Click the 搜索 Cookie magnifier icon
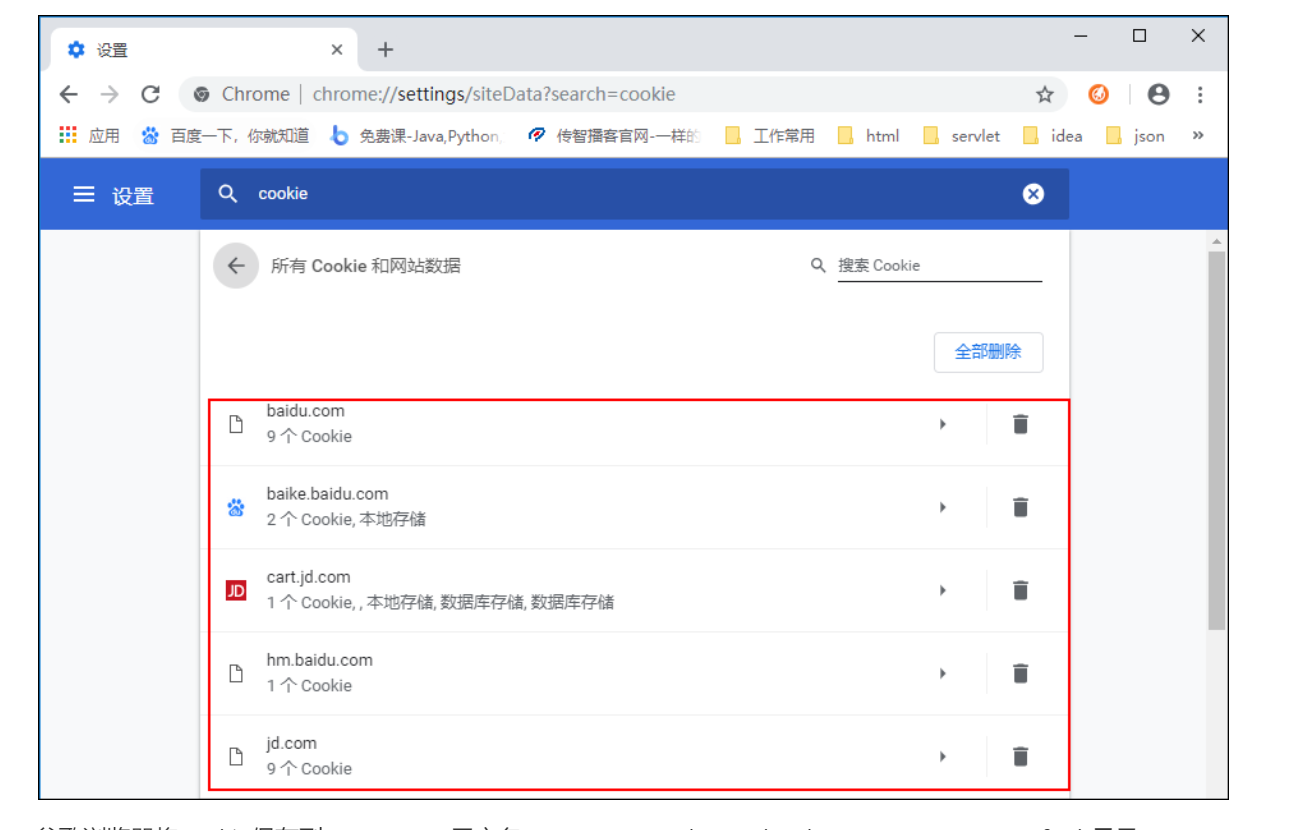Viewport: 1314px width, 830px height. (818, 265)
